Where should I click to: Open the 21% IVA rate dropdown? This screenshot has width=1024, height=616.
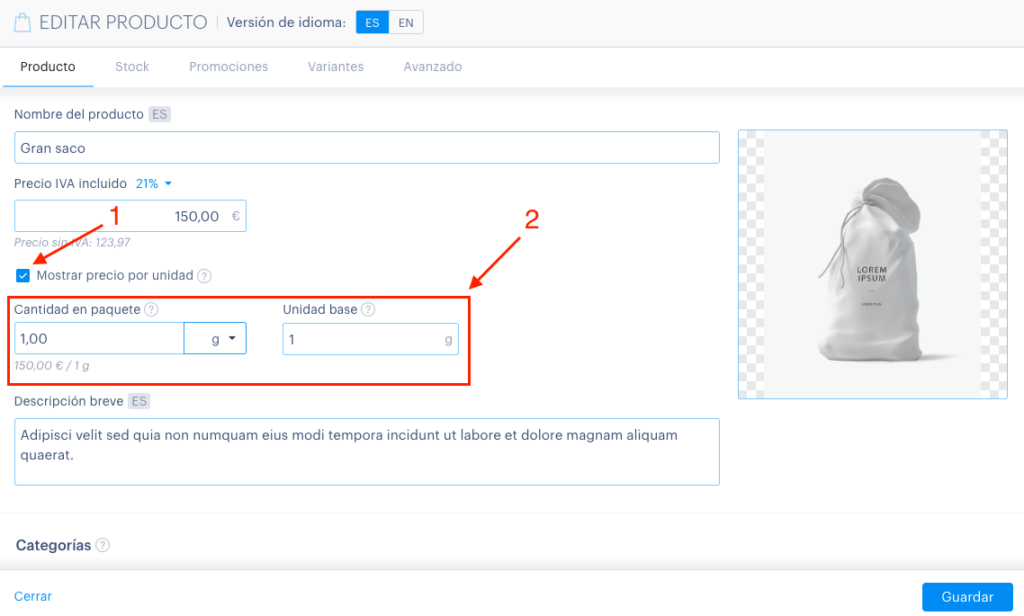(153, 184)
